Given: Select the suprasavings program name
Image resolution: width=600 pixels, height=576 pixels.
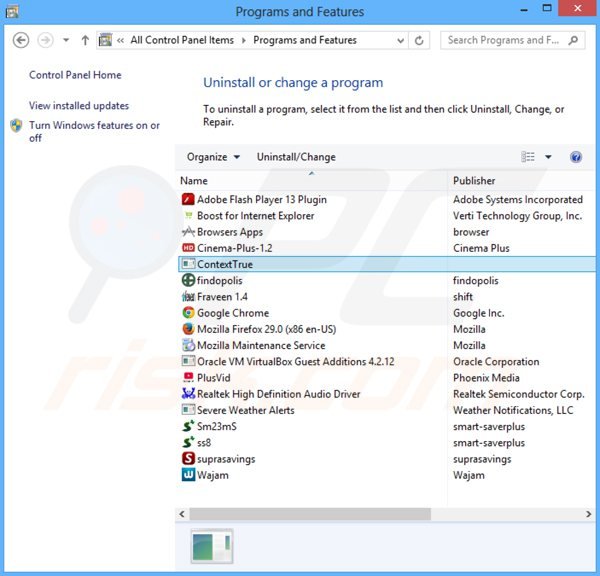Looking at the screenshot, I should (226, 459).
